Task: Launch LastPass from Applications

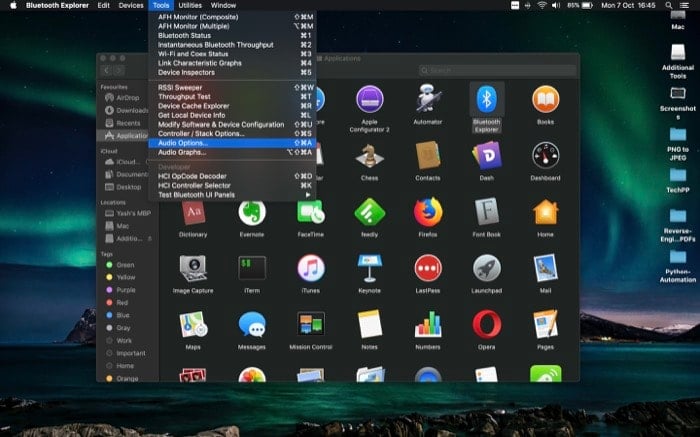Action: click(428, 268)
